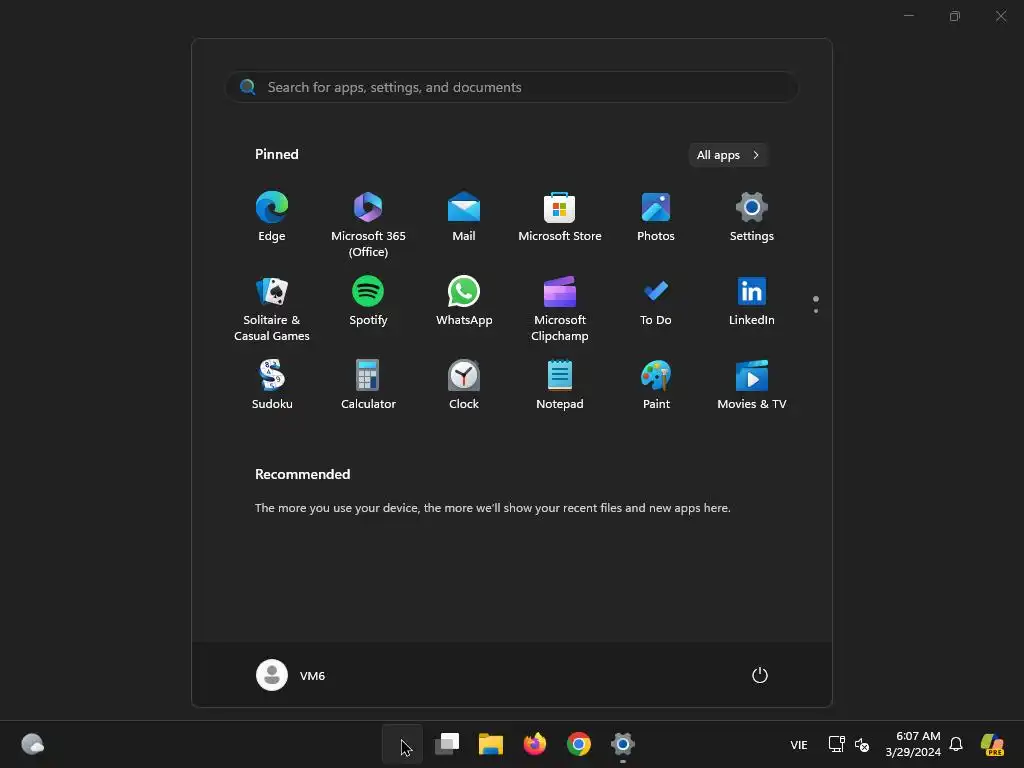
Task: Open the Mail app
Action: coord(464,217)
